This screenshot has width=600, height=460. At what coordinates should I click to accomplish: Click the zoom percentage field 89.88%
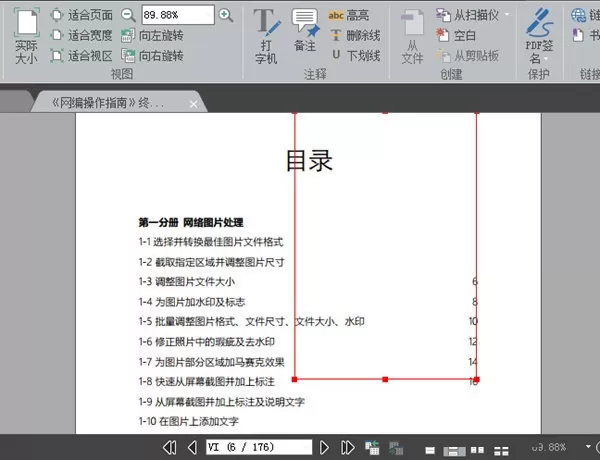point(178,15)
